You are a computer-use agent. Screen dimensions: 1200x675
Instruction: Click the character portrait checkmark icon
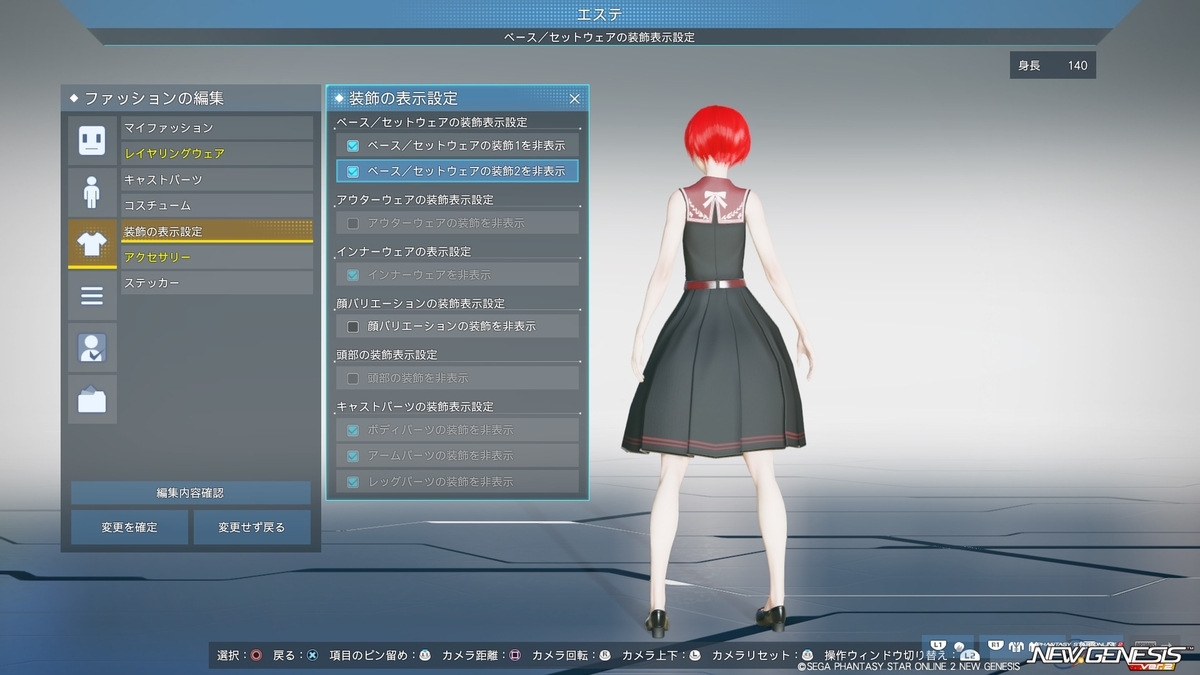coord(92,348)
